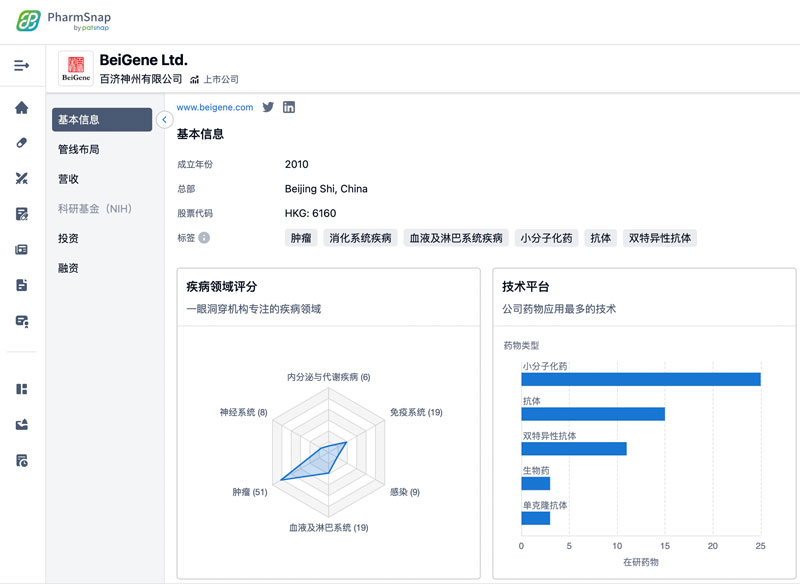This screenshot has width=800, height=584.
Task: Click the 小分子化药 bar in chart
Action: click(x=641, y=379)
